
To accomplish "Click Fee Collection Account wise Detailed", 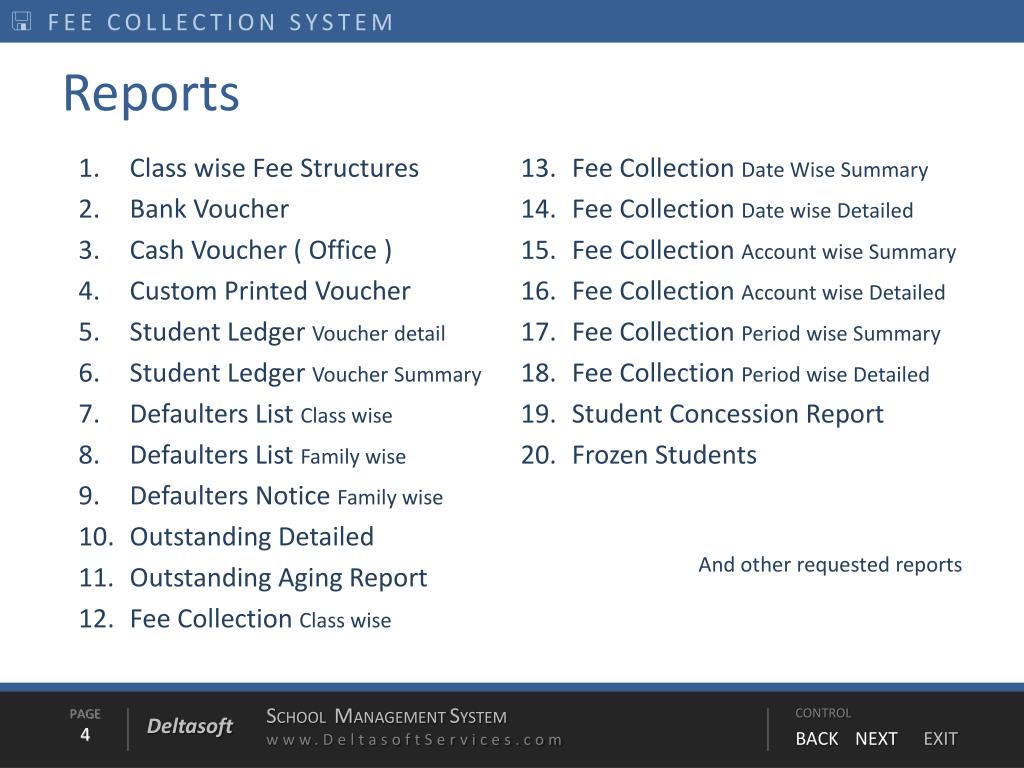I will (x=758, y=291).
